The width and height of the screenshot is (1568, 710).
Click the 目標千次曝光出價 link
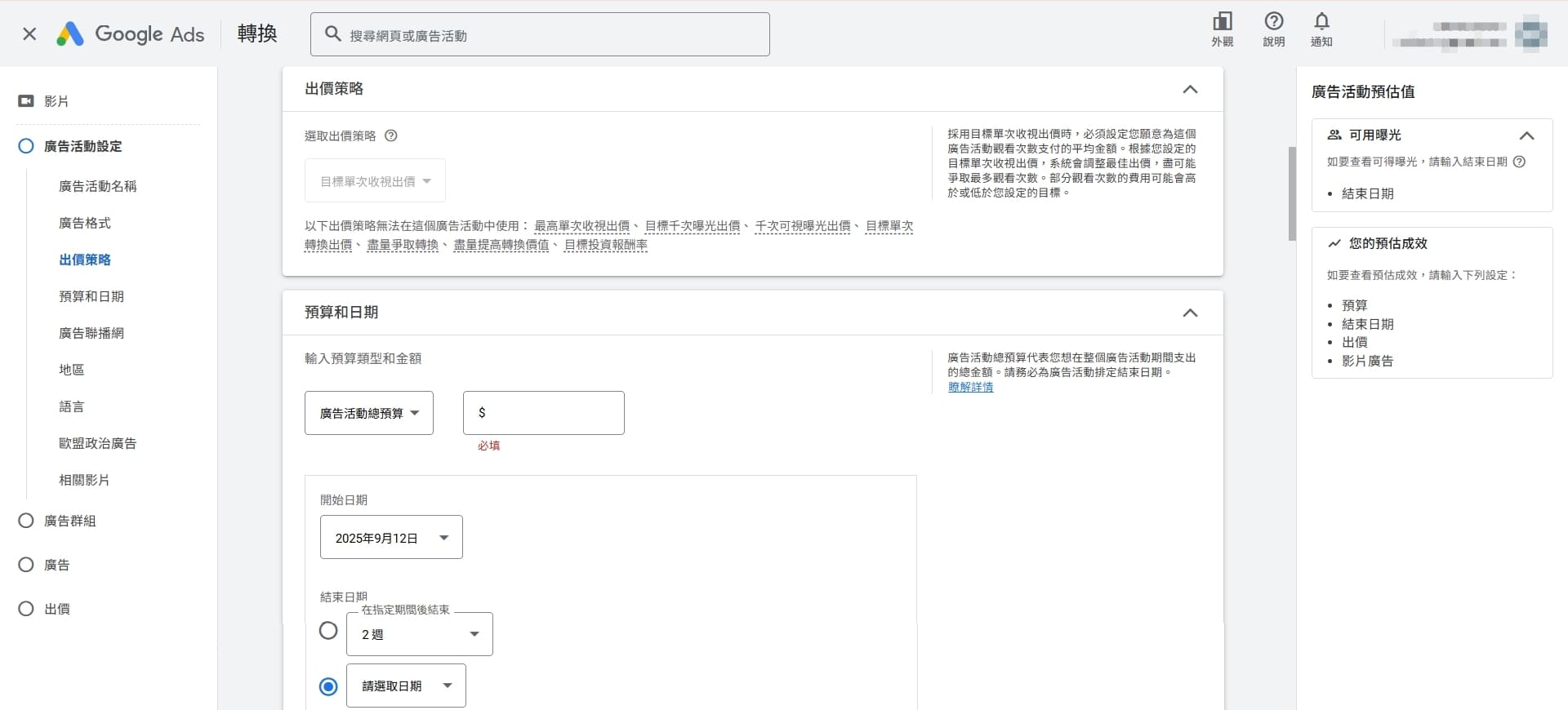693,226
